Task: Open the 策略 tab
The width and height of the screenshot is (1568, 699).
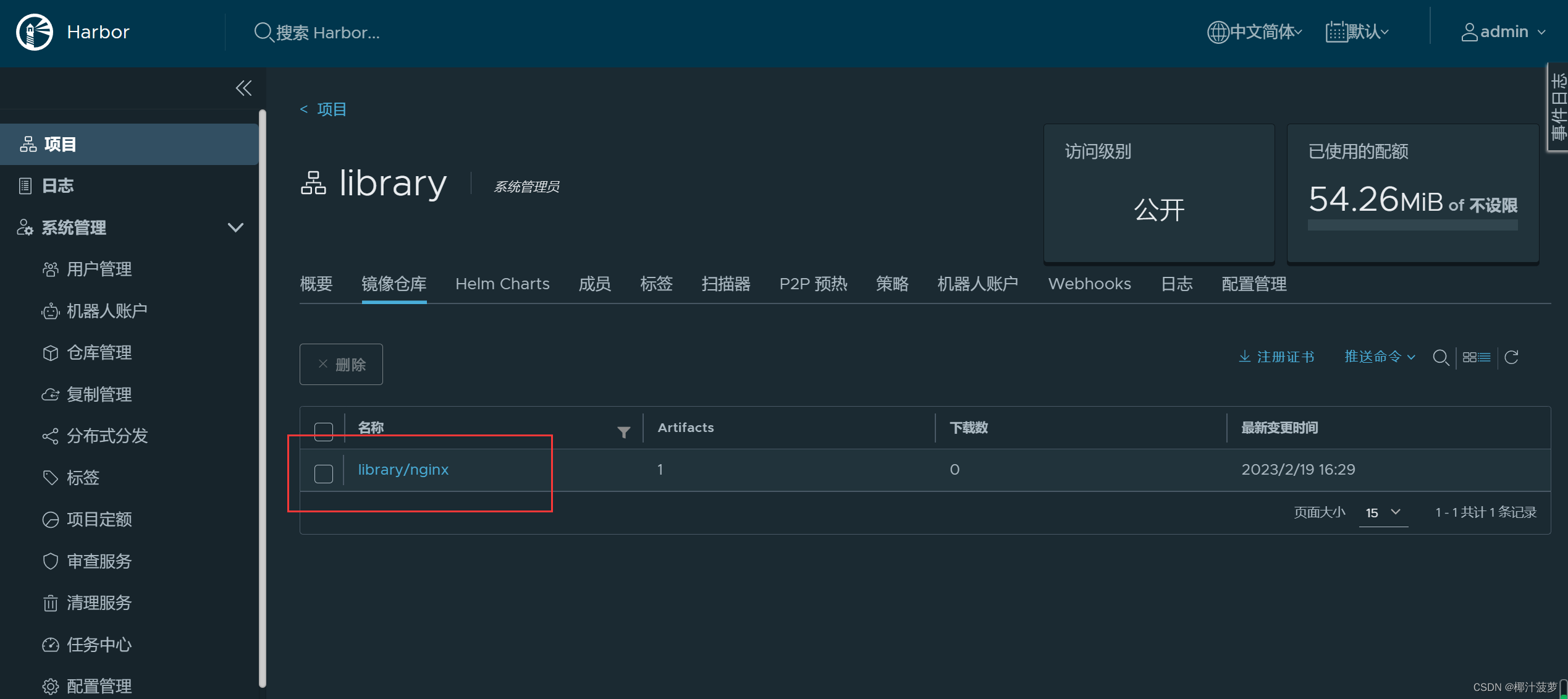Action: point(893,284)
